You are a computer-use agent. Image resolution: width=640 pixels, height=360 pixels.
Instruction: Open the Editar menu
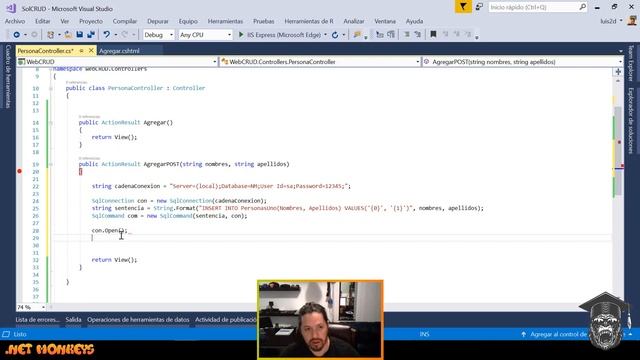(42, 21)
